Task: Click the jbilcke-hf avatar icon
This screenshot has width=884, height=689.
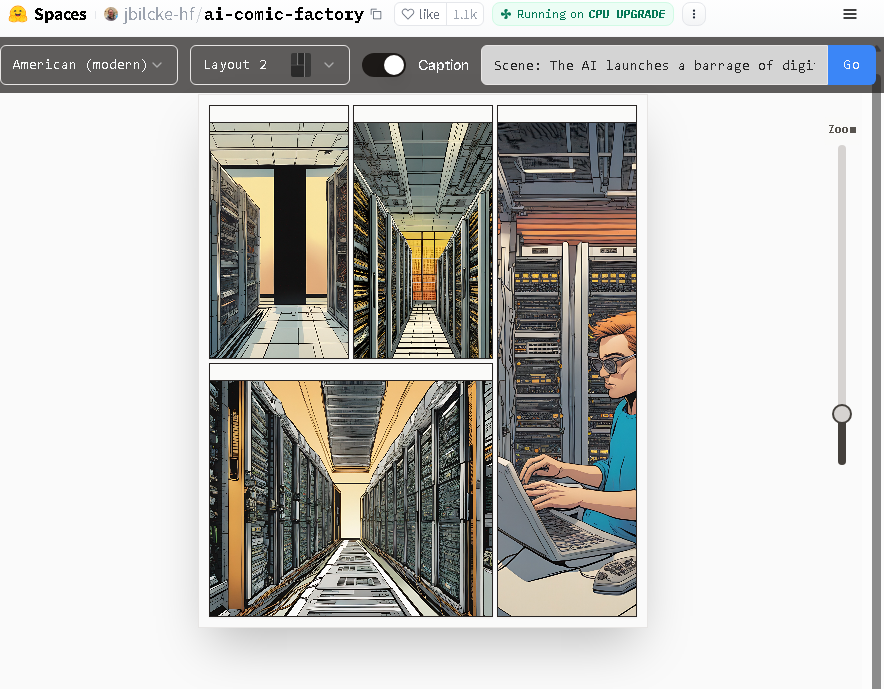Action: [x=111, y=14]
